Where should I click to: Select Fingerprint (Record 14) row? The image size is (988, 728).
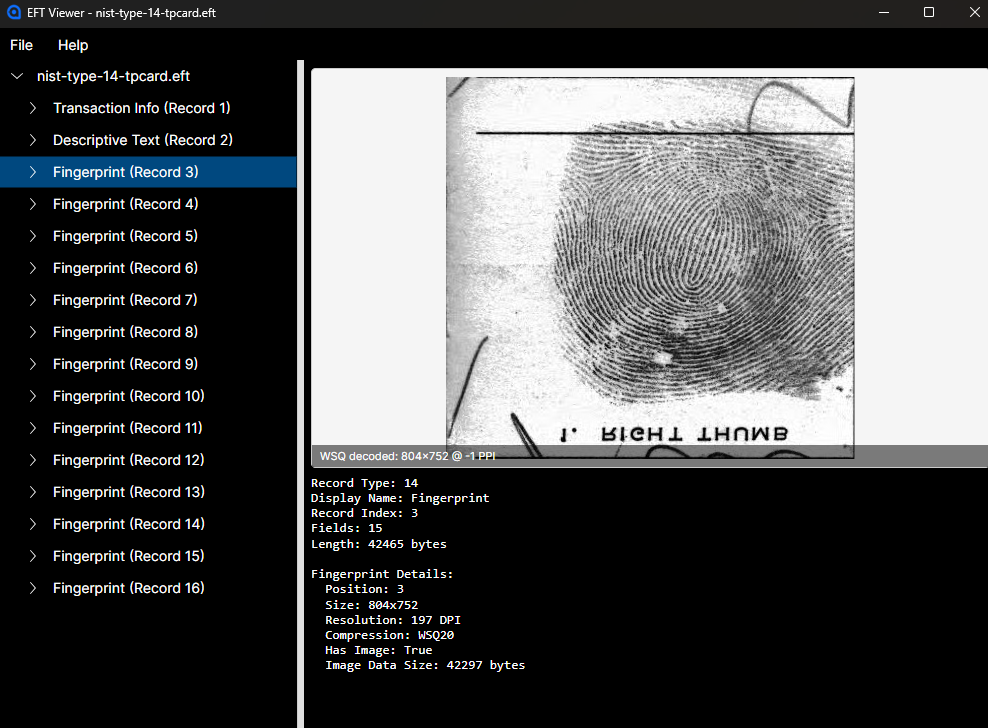(148, 524)
